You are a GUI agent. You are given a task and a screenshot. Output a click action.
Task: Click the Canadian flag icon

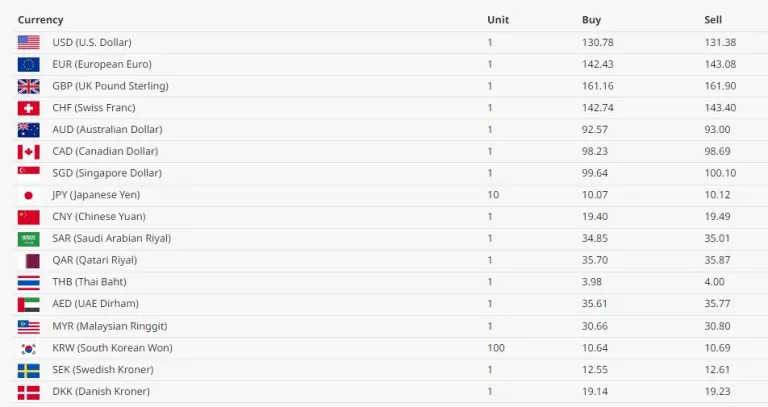click(x=28, y=152)
